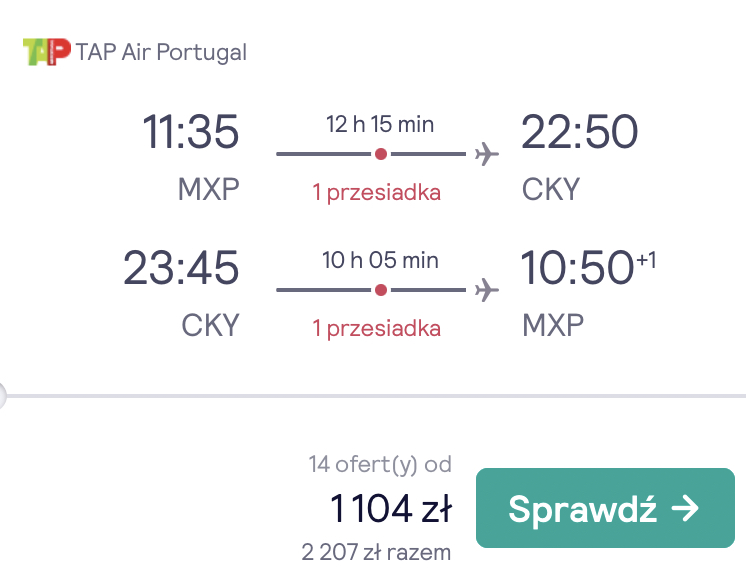Viewport: 746px width, 584px height.
Task: Click the arrow on the Sprawdź button
Action: (685, 508)
